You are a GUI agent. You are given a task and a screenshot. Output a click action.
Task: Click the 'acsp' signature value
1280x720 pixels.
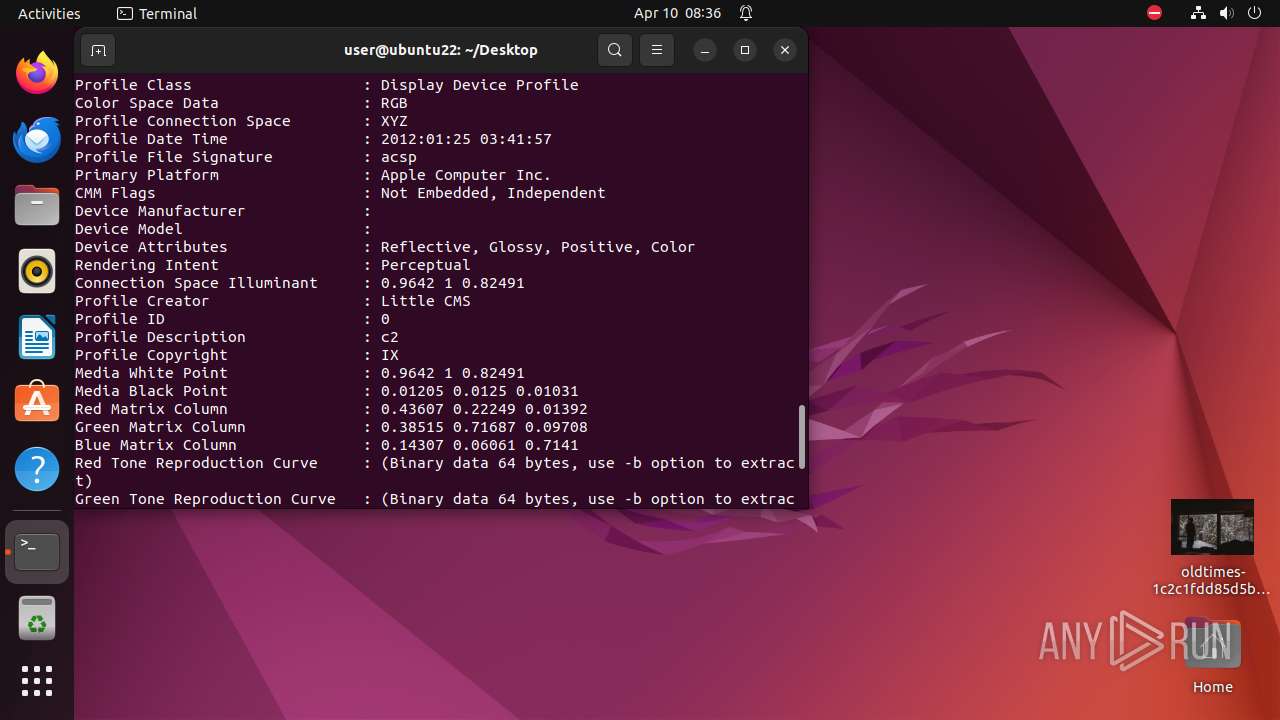click(x=398, y=157)
